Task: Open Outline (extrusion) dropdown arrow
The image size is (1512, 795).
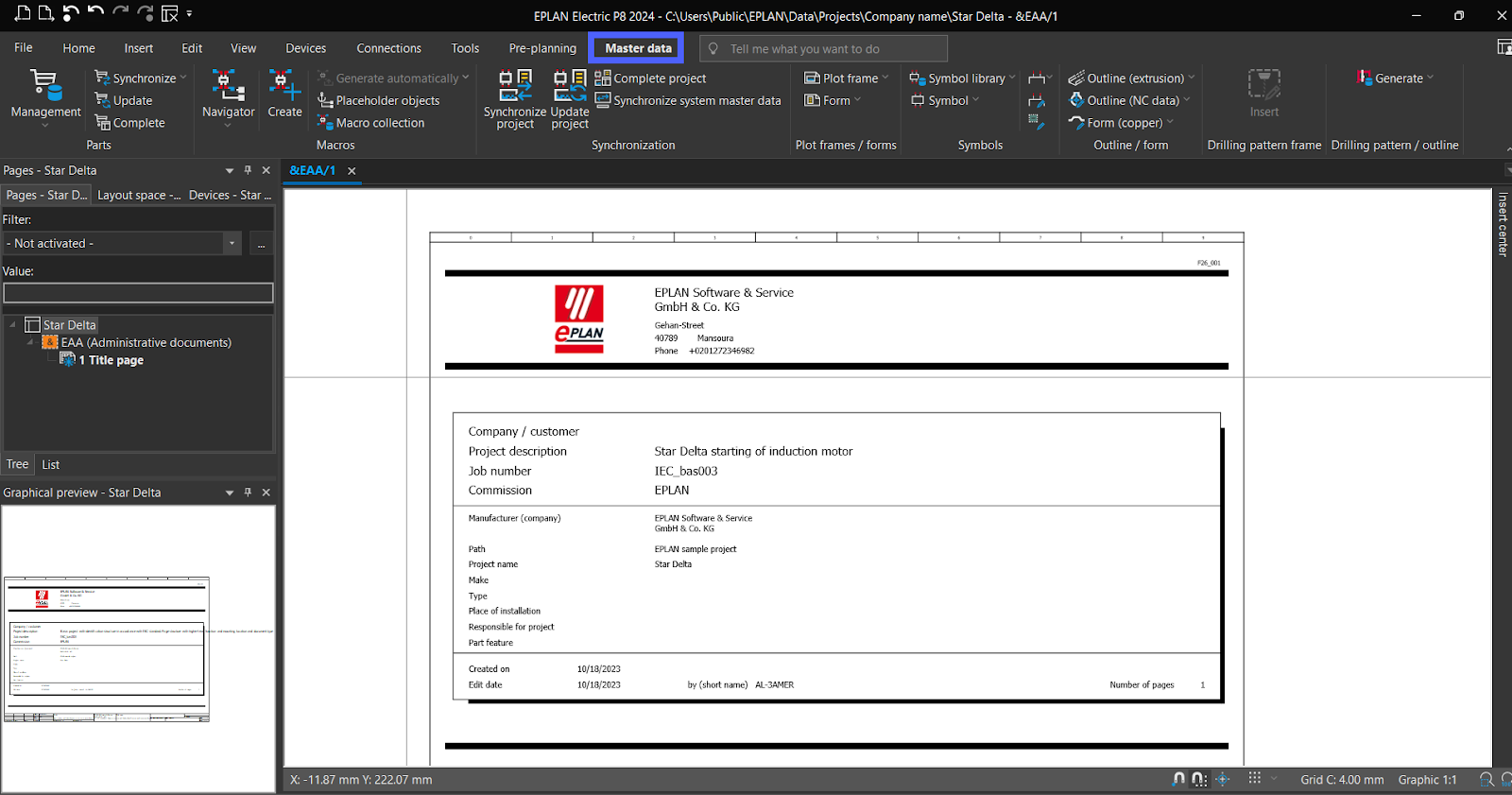Action: (x=1192, y=78)
